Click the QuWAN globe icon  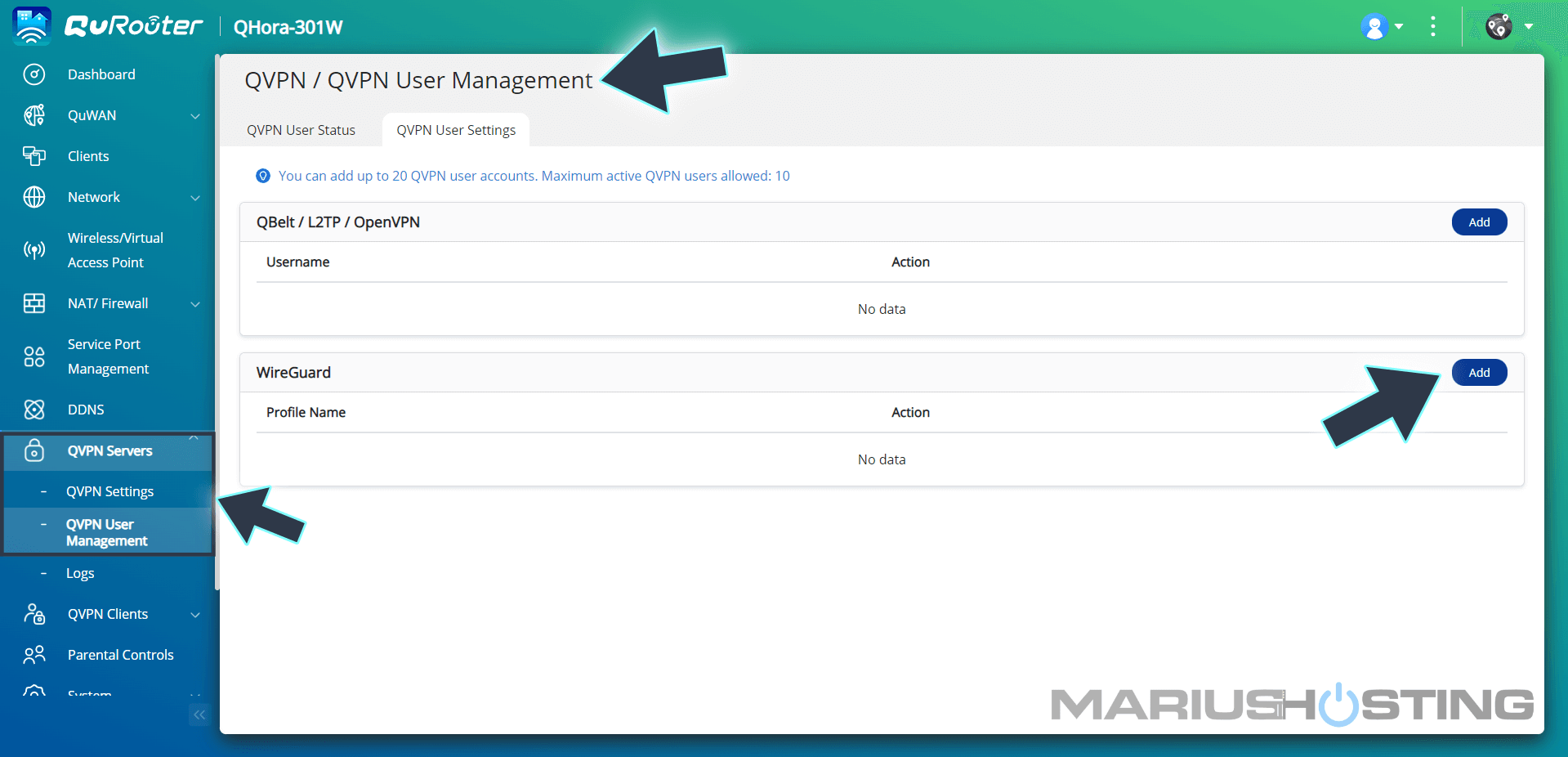click(x=34, y=115)
